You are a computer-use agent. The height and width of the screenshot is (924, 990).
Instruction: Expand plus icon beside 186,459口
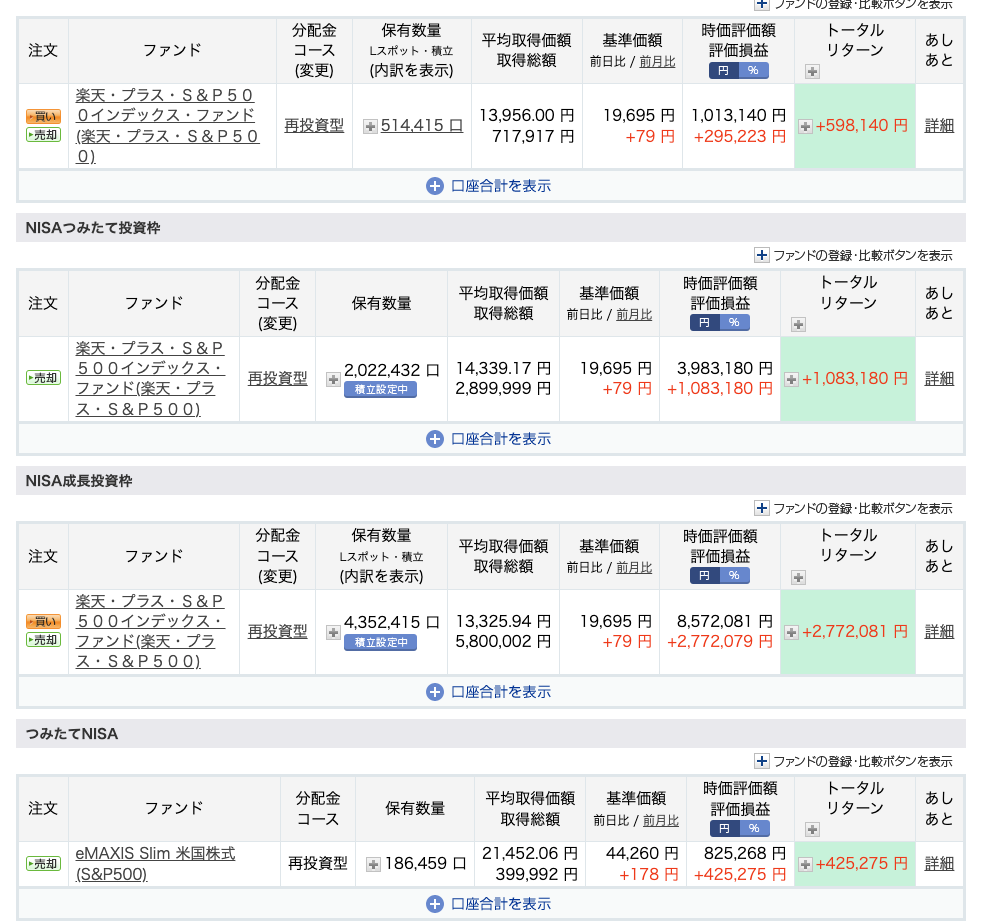(x=373, y=865)
